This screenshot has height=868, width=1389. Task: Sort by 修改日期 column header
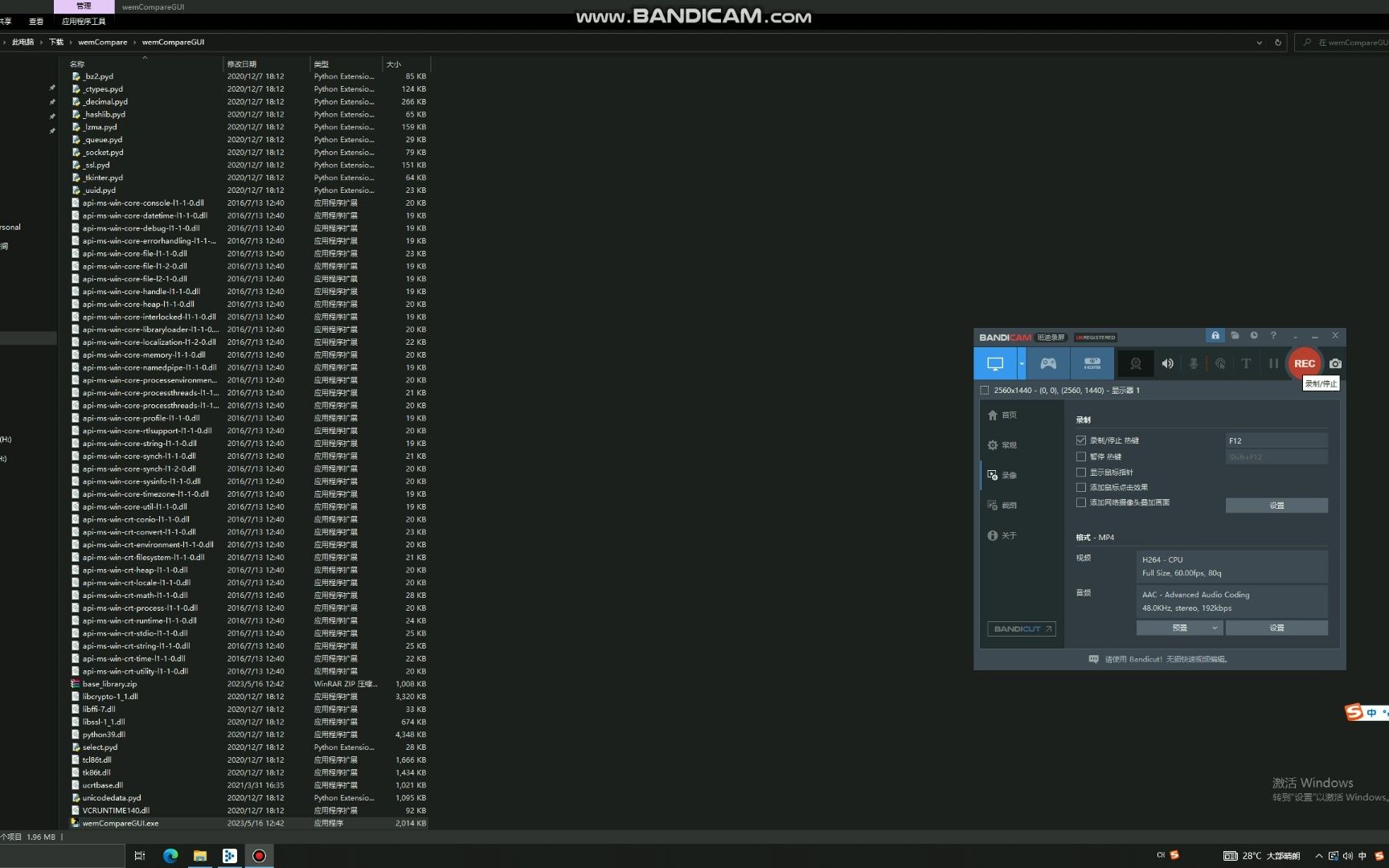click(266, 63)
